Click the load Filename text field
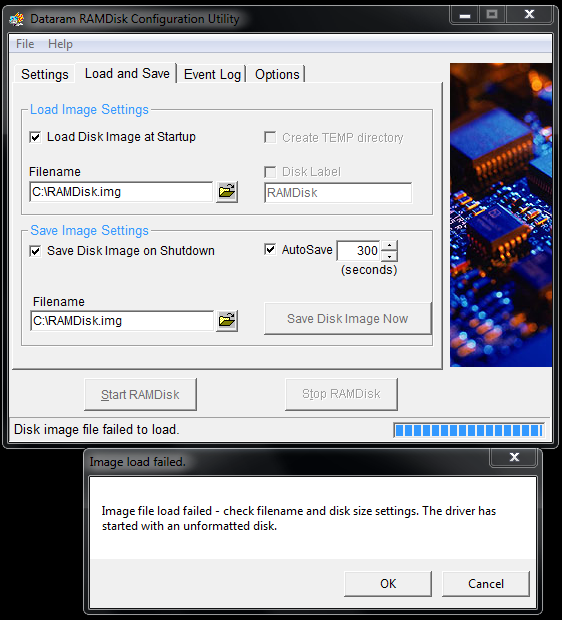This screenshot has width=562, height=620. [x=121, y=192]
